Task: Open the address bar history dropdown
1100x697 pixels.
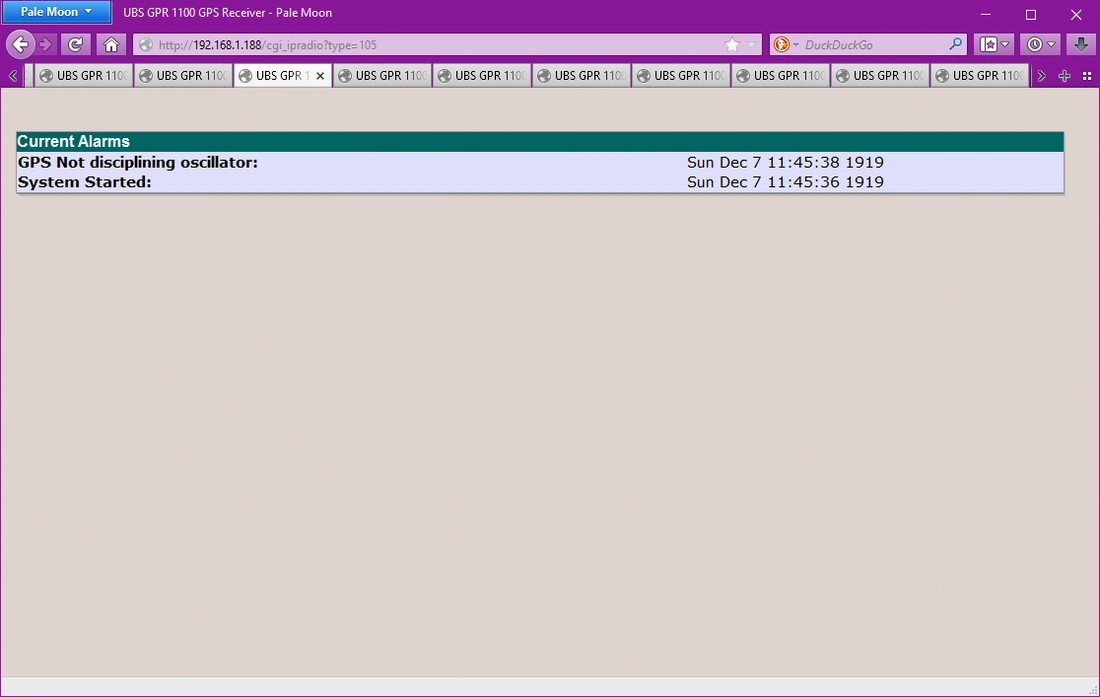Action: 751,45
